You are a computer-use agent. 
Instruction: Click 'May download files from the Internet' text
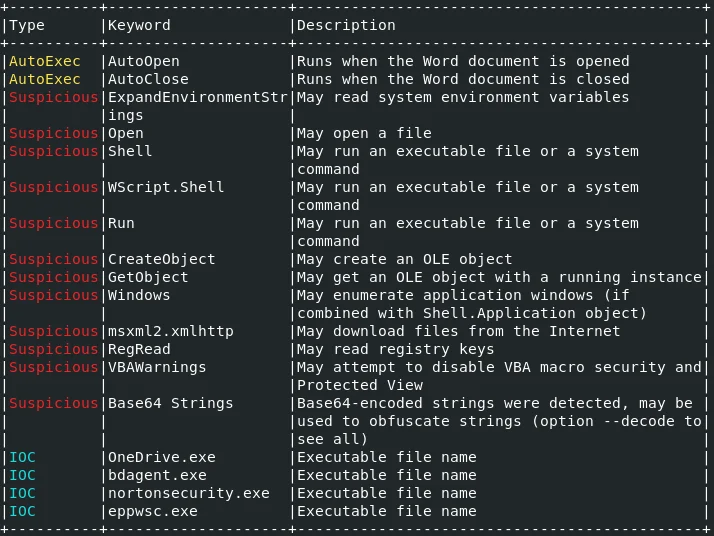tap(459, 332)
